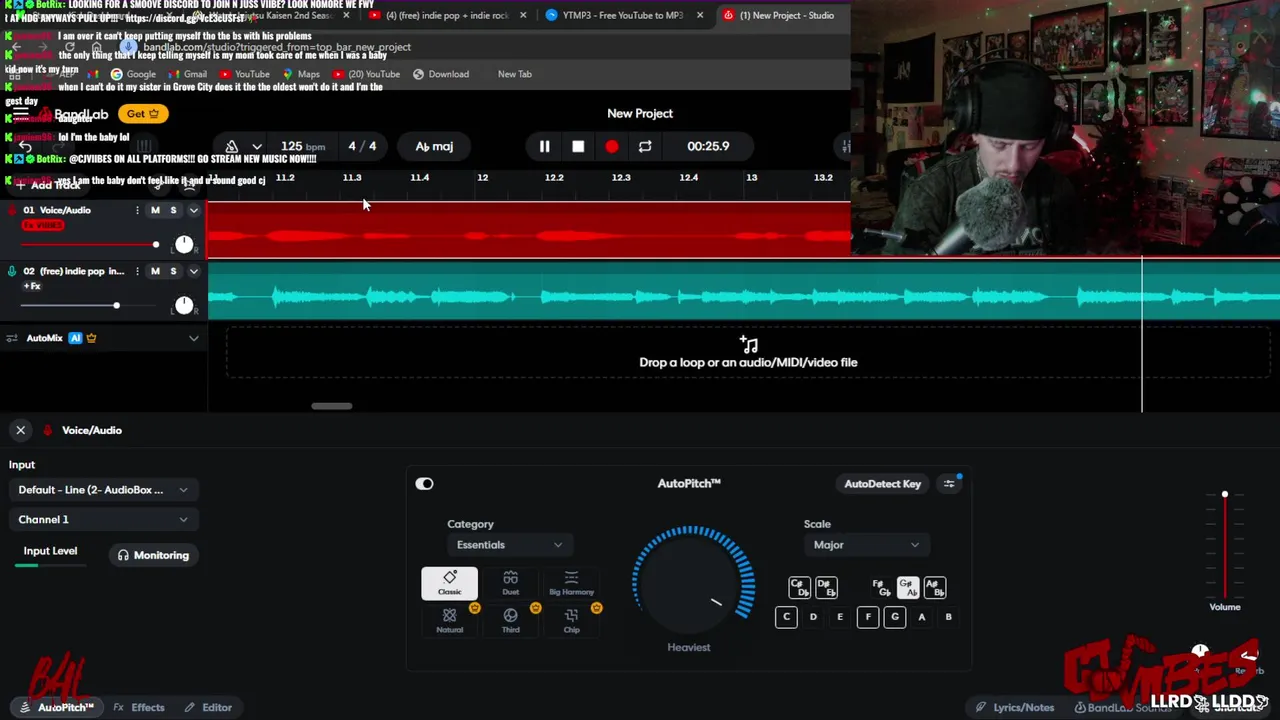The width and height of the screenshot is (1280, 720).
Task: Open the Maps bookmark
Action: click(302, 74)
